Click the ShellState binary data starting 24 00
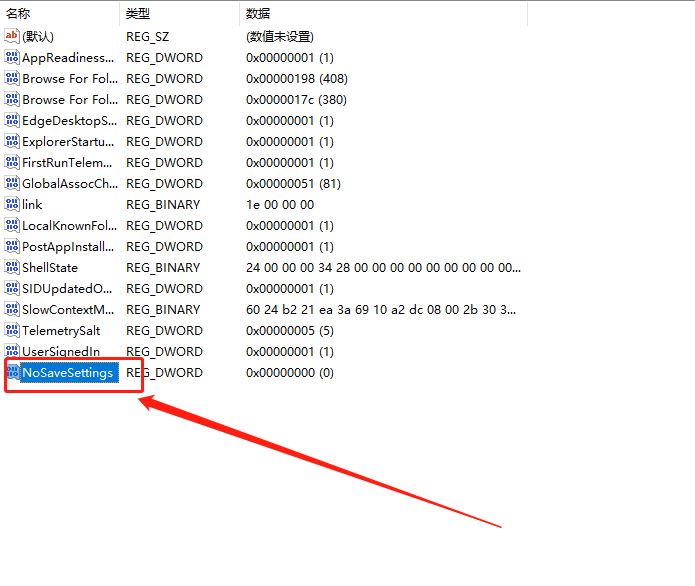 click(x=383, y=268)
